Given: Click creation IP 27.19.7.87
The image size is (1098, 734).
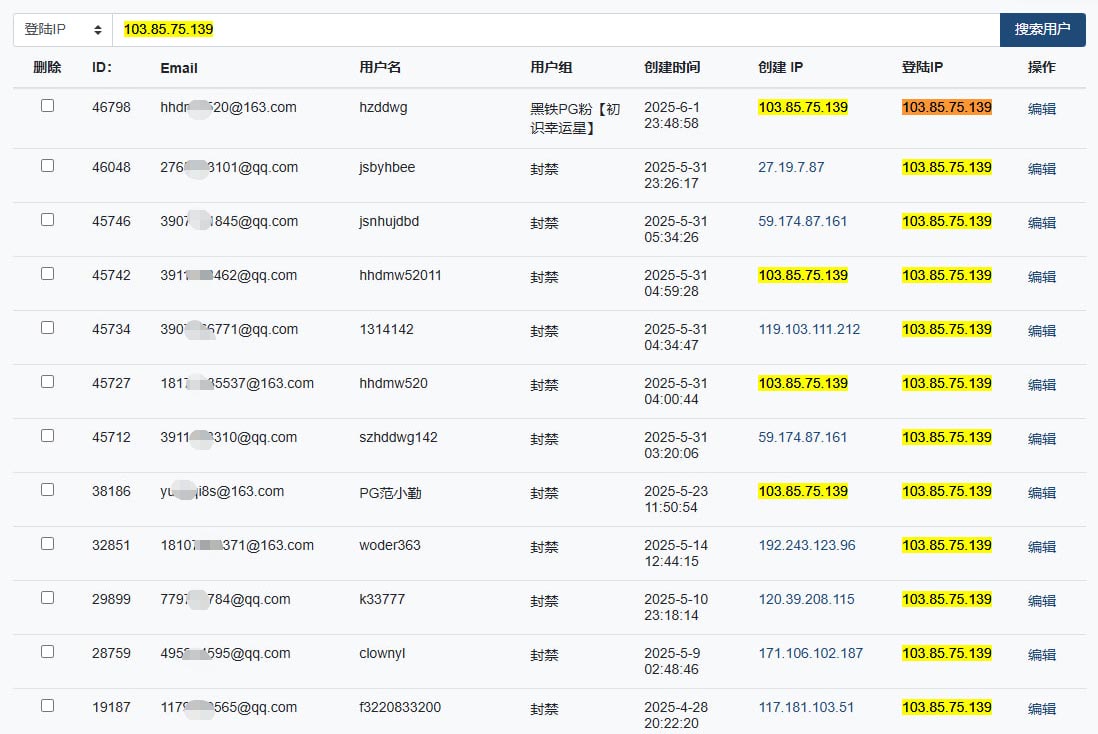Looking at the screenshot, I should (791, 167).
